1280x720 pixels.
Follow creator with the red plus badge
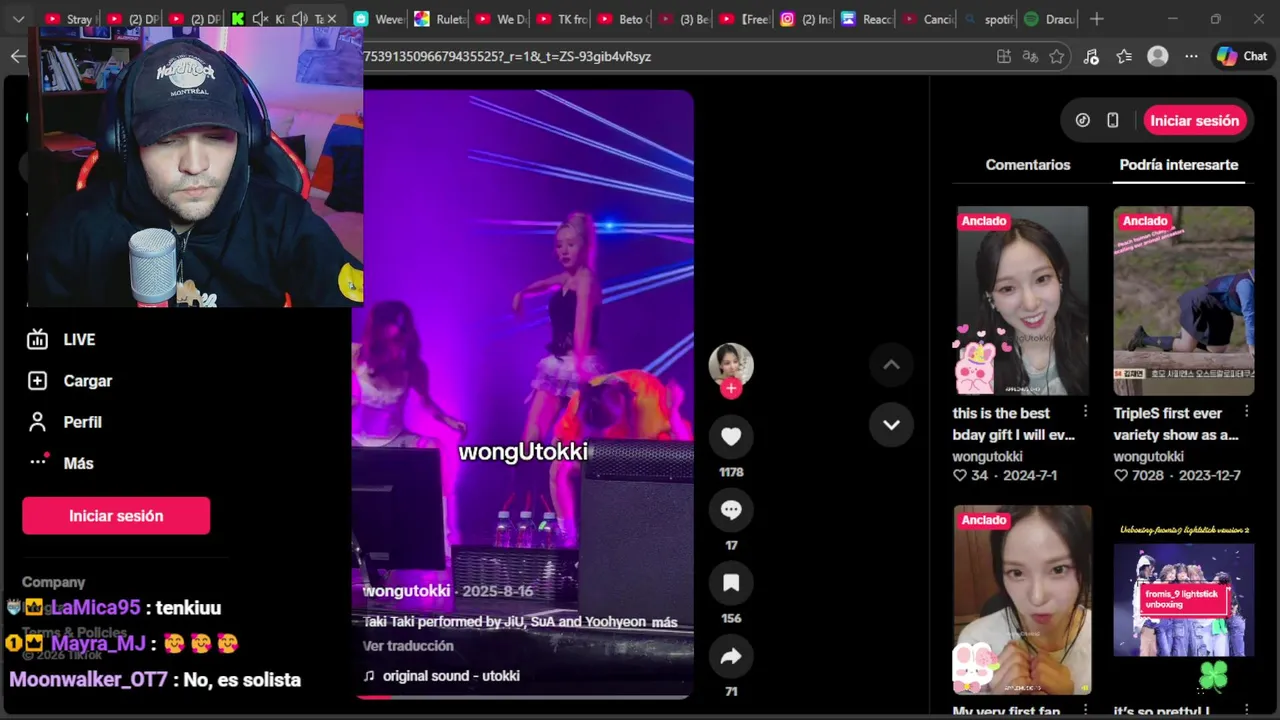(731, 389)
